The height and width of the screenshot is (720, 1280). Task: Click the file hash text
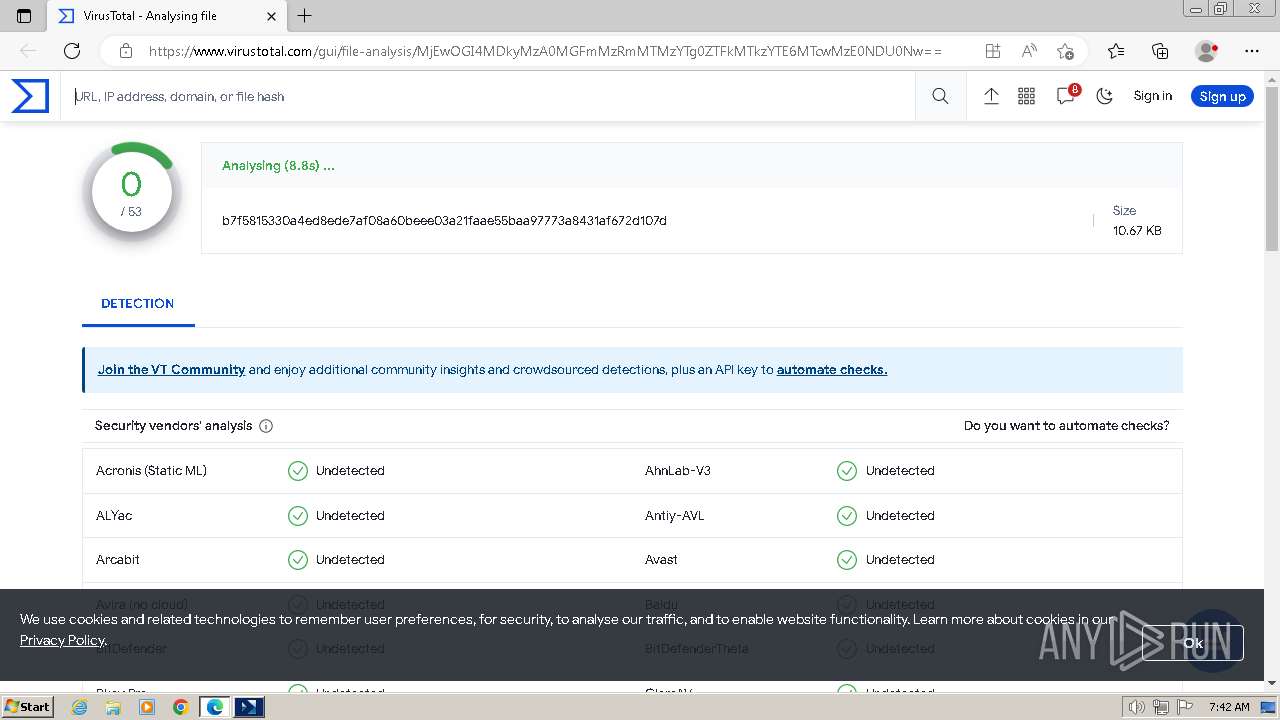click(444, 220)
